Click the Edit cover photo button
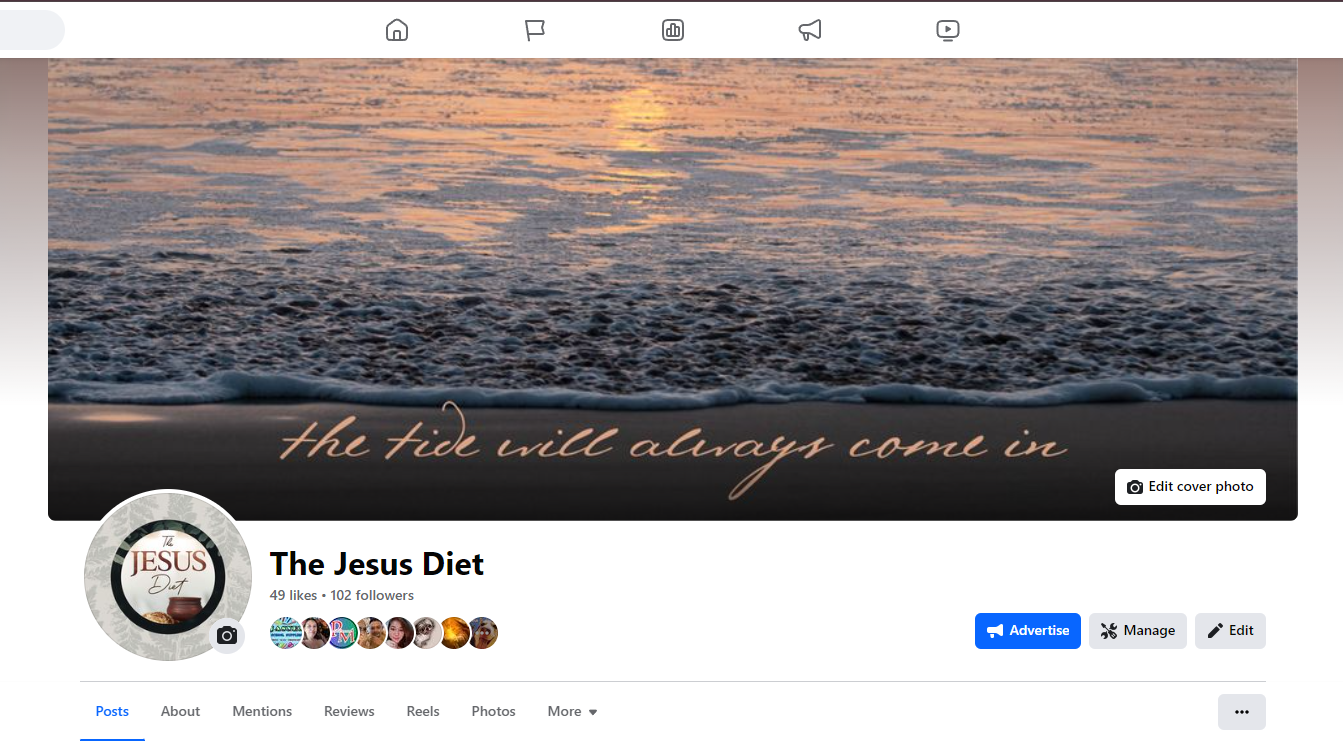Screen dimensions: 1344x742 (1190, 487)
